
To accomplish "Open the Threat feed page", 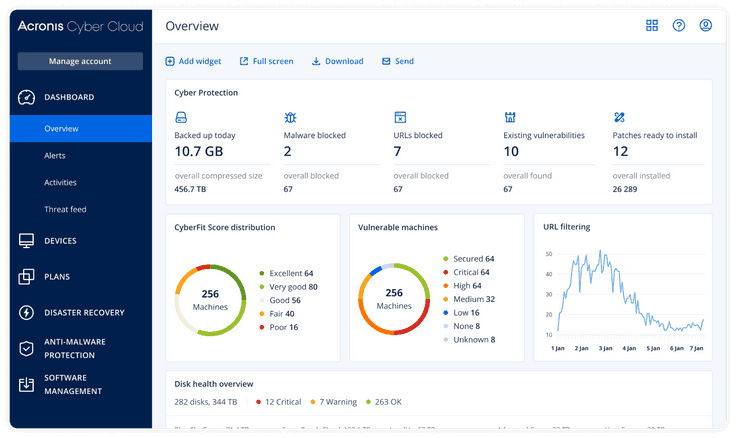I will click(63, 210).
